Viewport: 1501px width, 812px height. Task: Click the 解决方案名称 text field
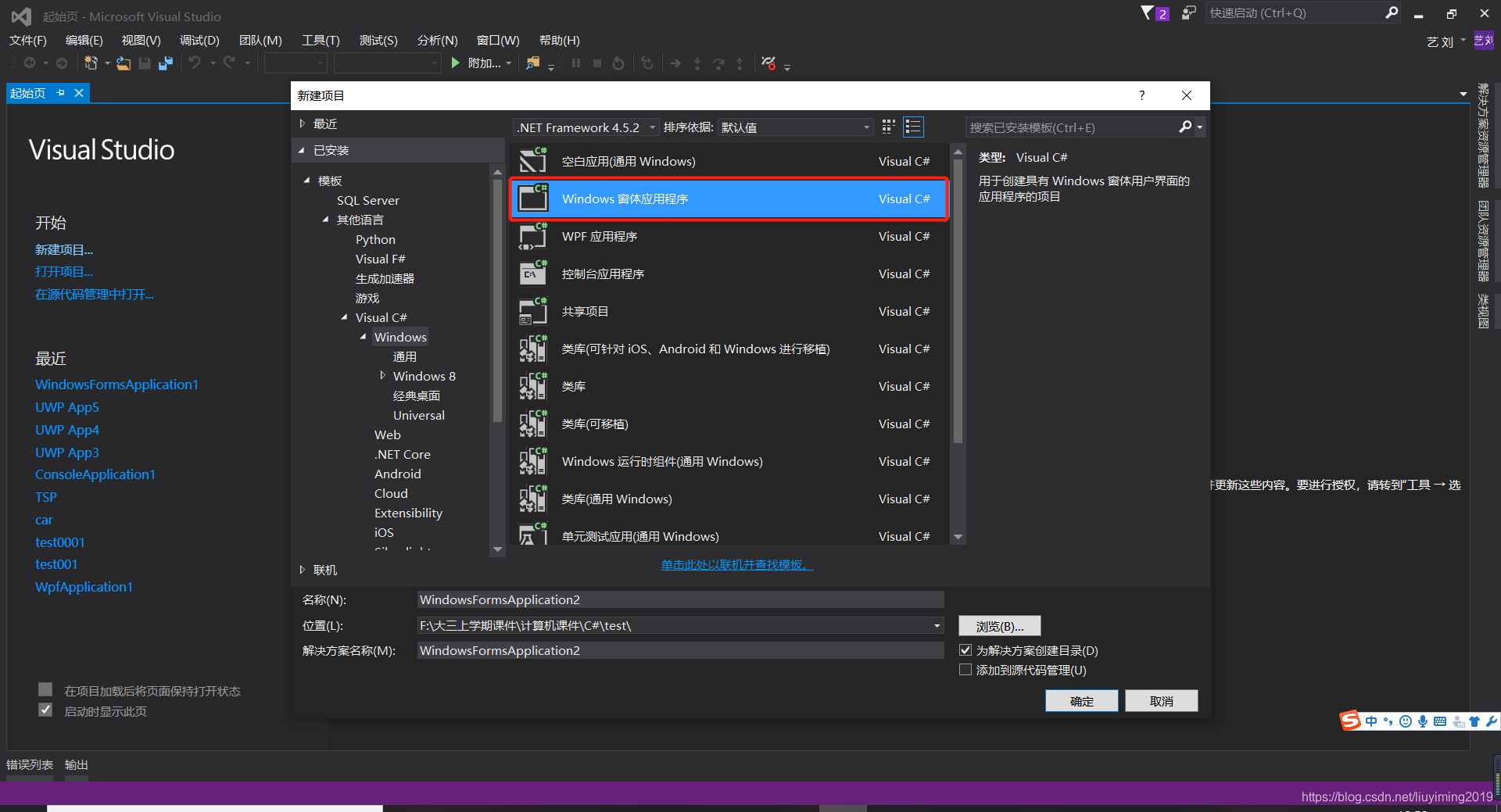click(681, 650)
